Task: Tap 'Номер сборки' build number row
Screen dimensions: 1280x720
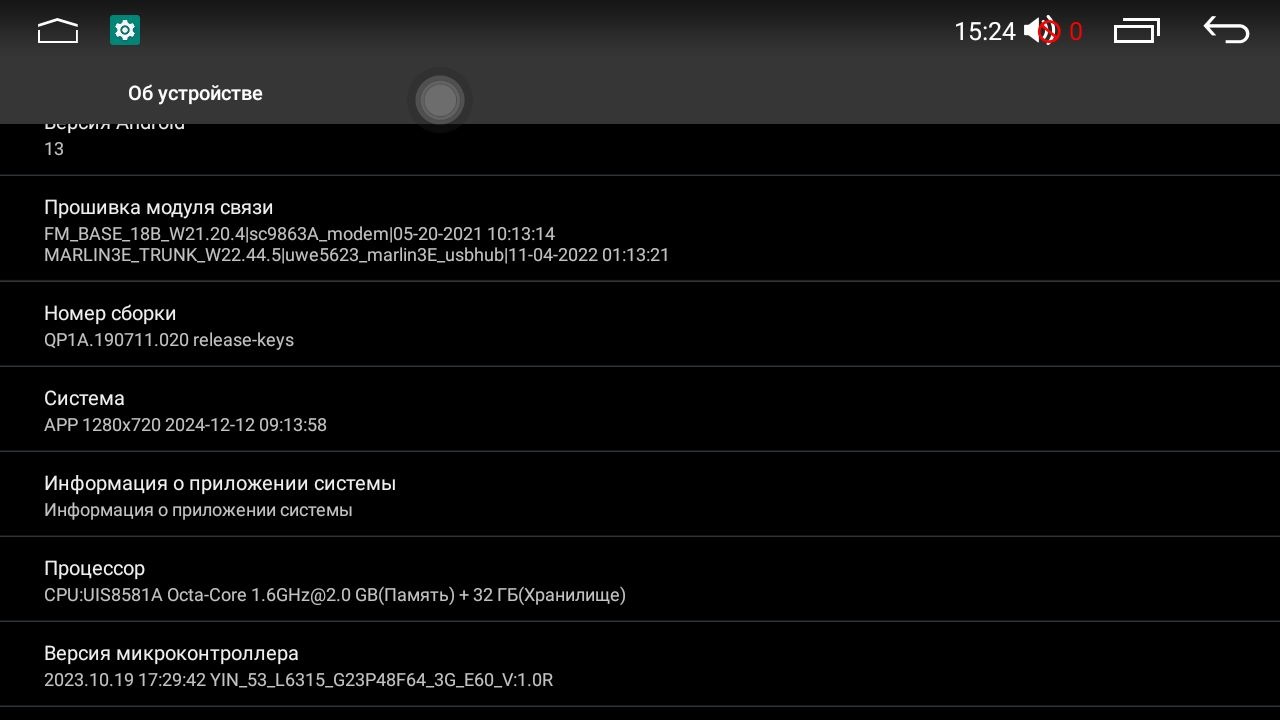Action: click(x=640, y=324)
